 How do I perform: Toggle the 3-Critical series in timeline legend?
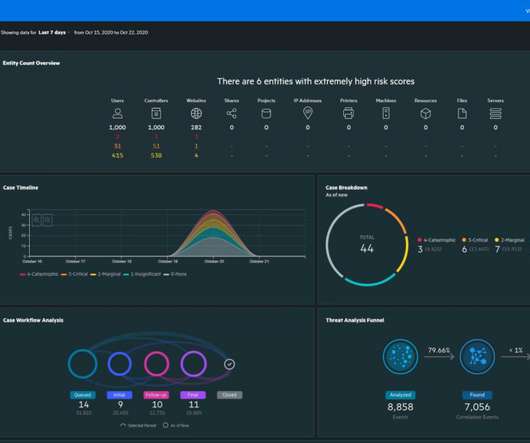[74, 274]
